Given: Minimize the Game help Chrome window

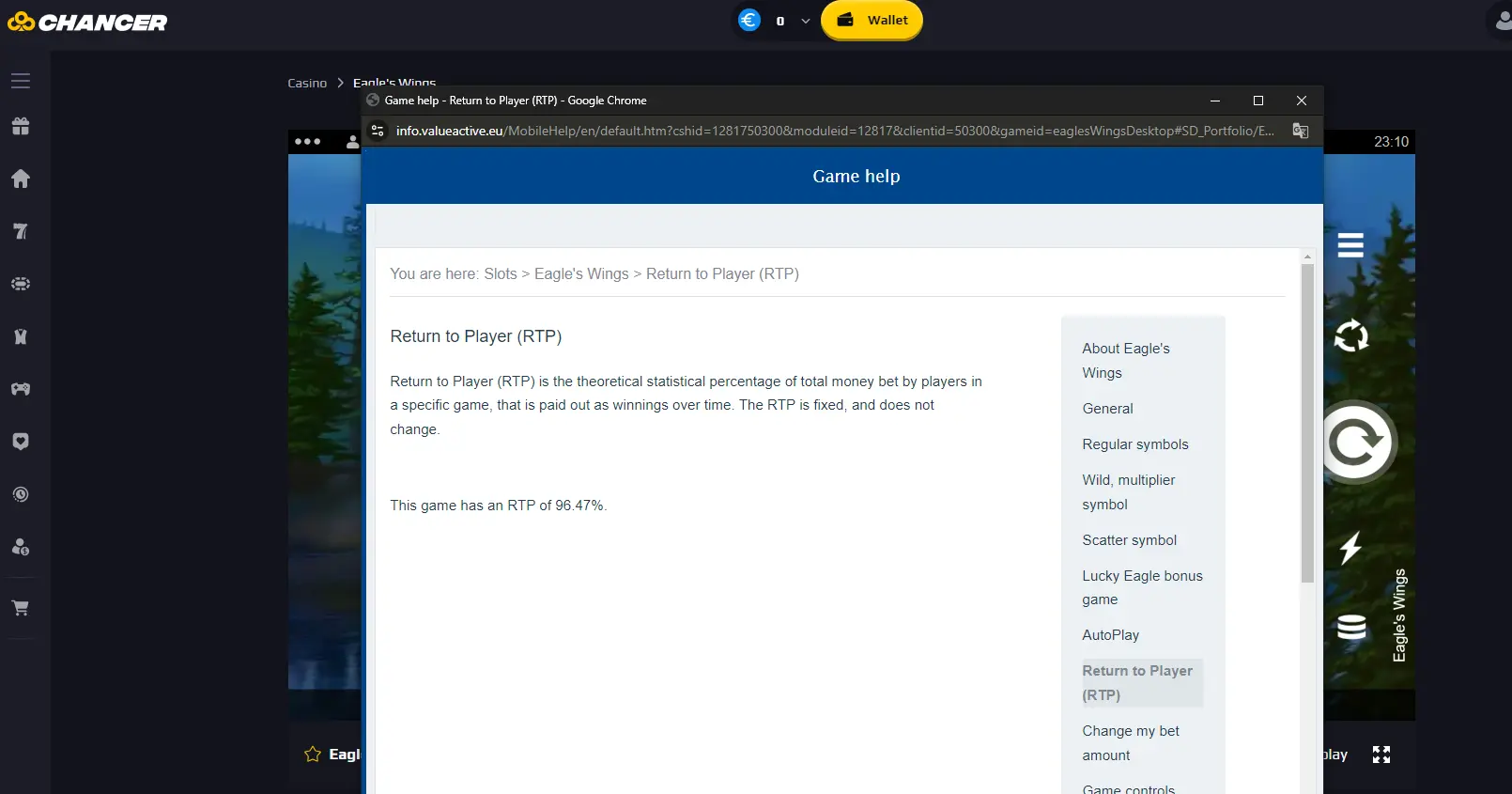Looking at the screenshot, I should coord(1215,101).
